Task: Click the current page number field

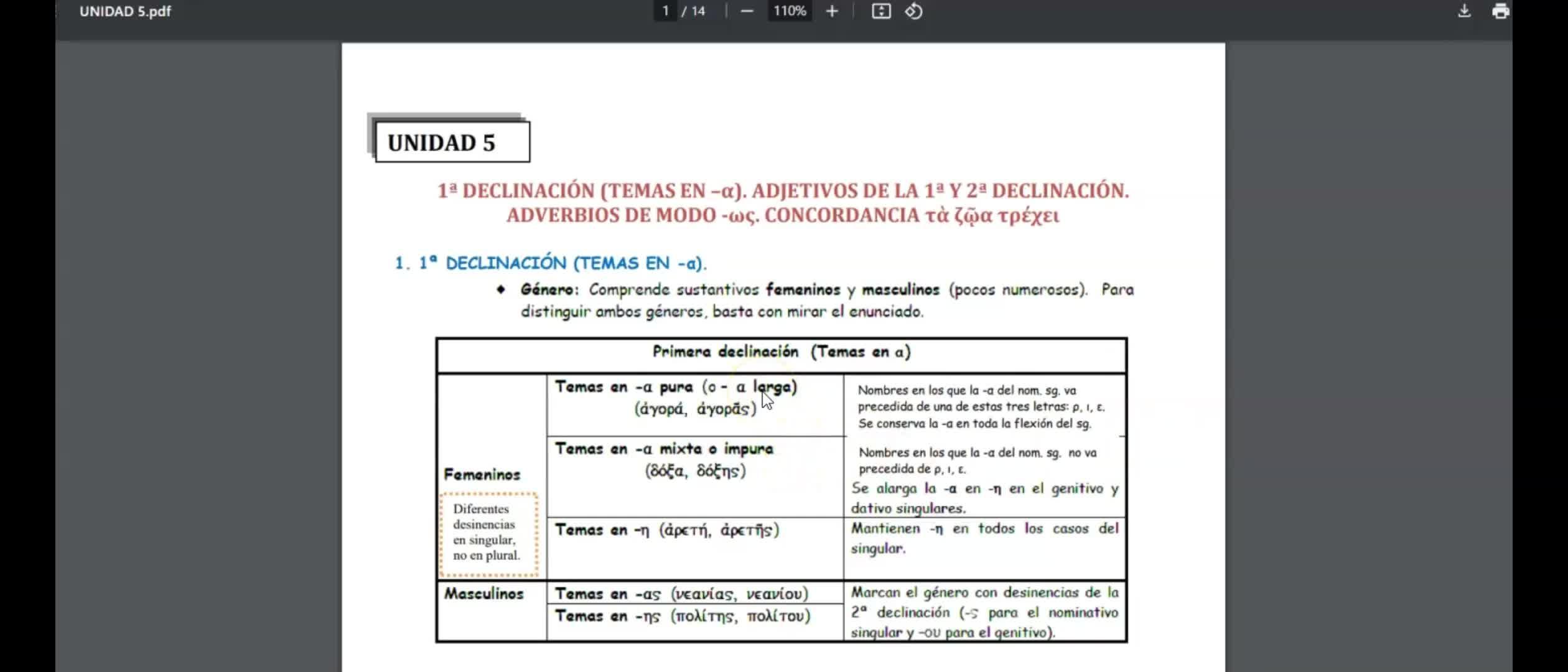Action: click(665, 11)
